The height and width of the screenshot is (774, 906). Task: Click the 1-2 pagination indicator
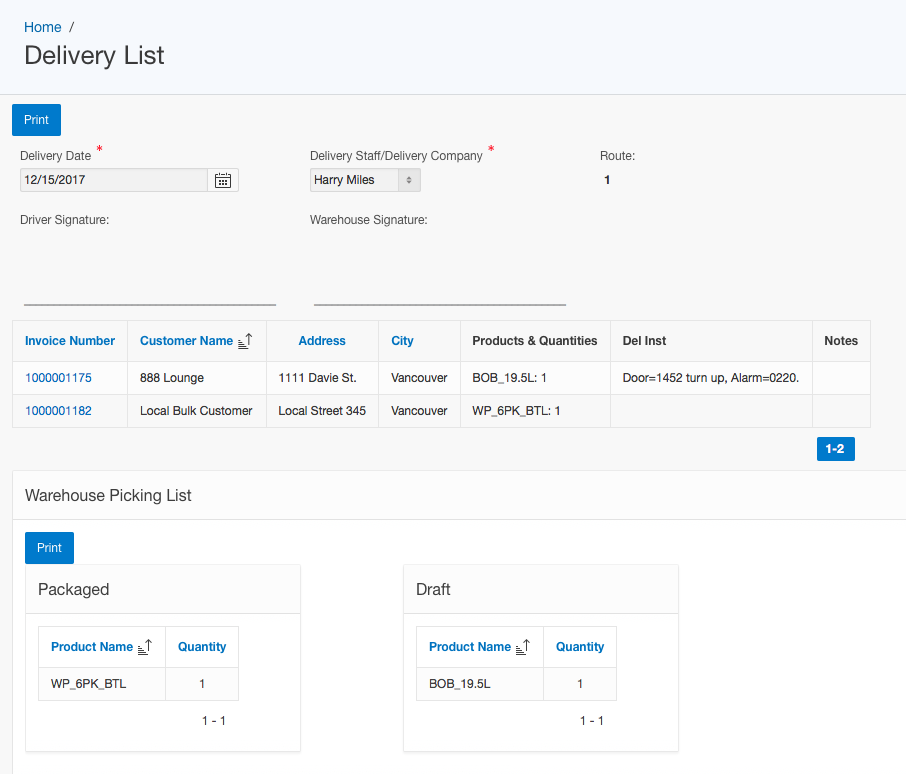click(x=835, y=449)
